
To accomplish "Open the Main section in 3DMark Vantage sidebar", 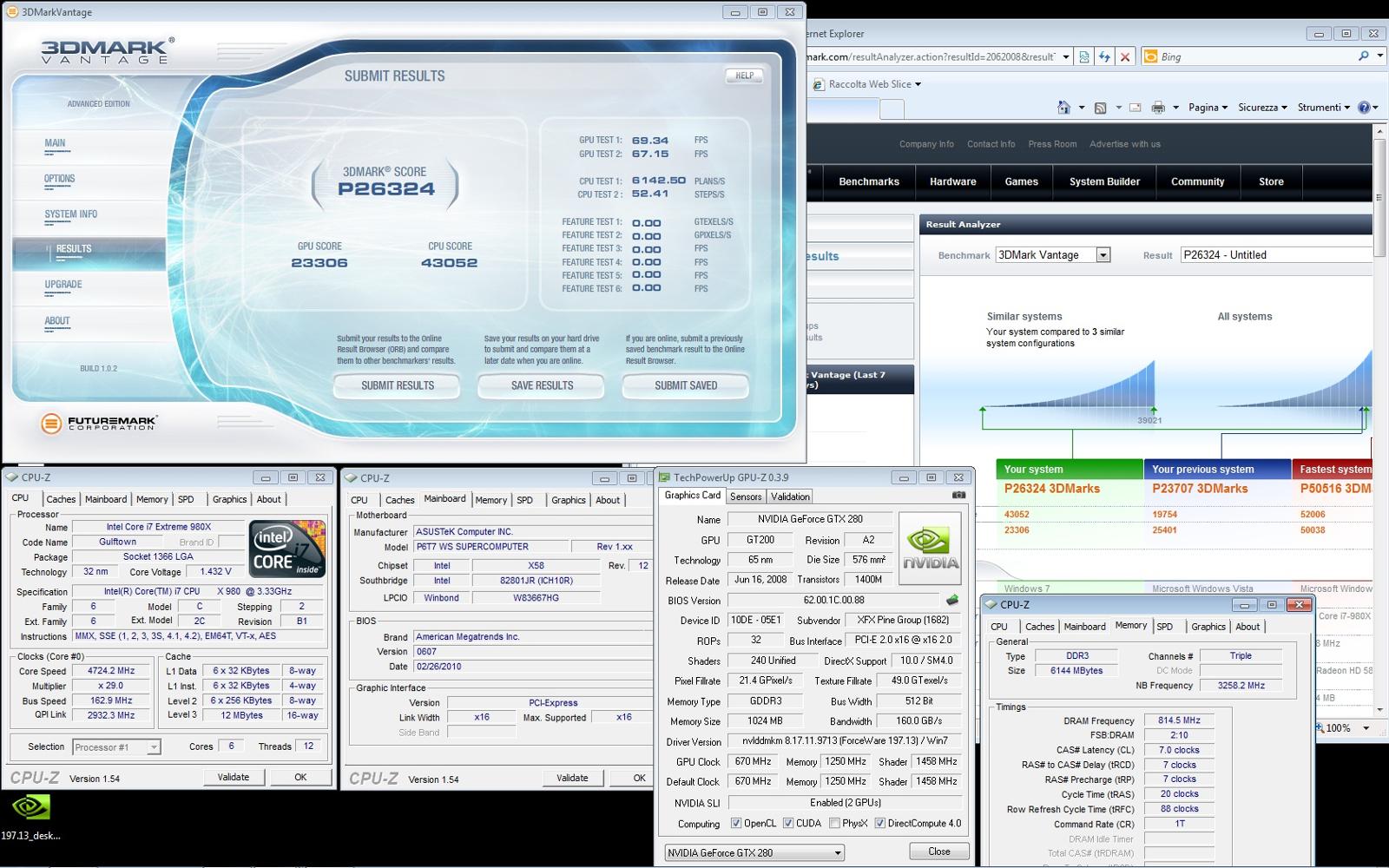I will (x=55, y=143).
